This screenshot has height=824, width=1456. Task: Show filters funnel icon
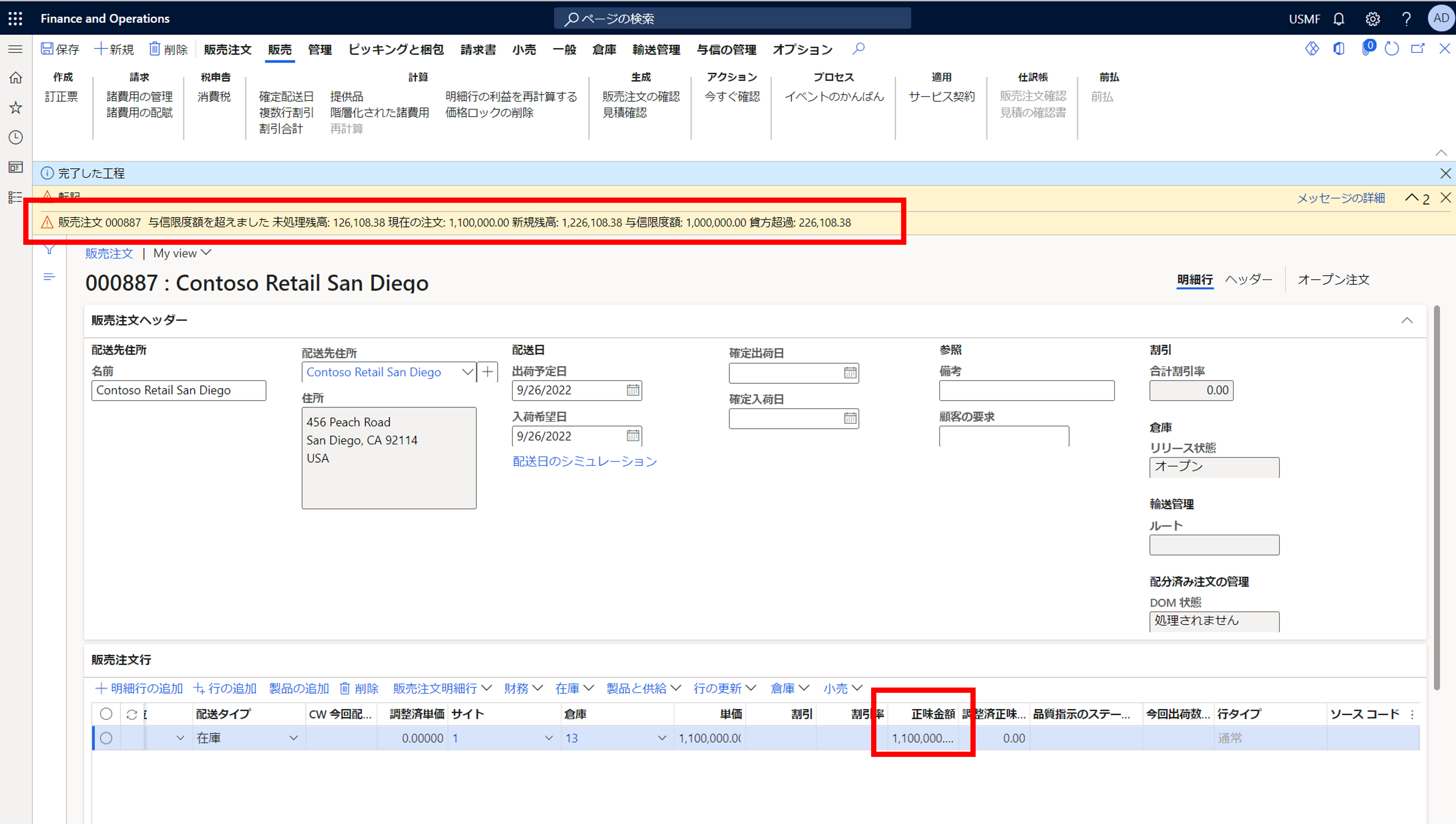tap(49, 250)
